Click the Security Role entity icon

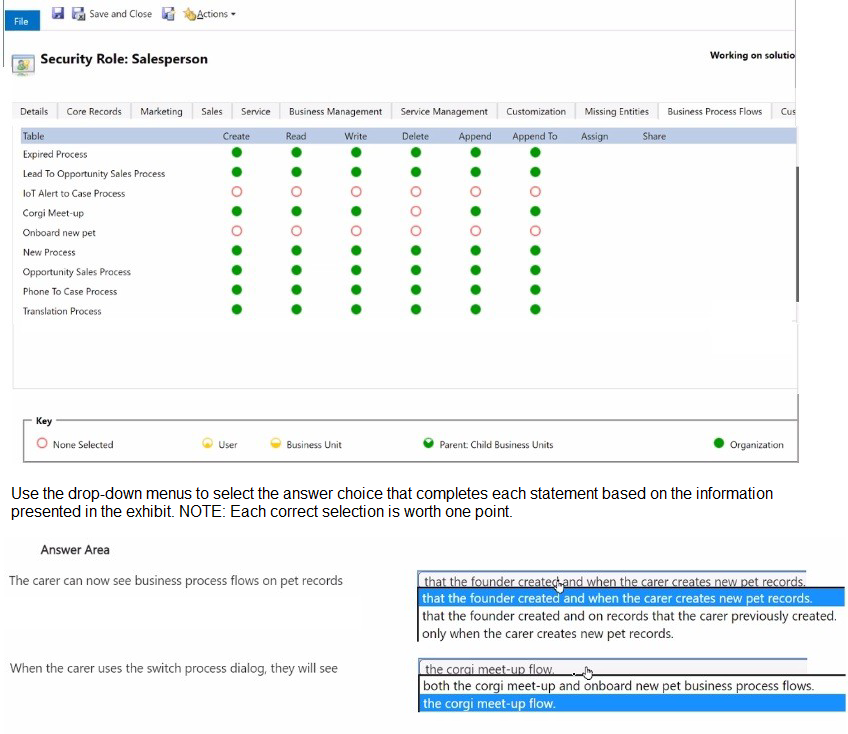[x=22, y=62]
